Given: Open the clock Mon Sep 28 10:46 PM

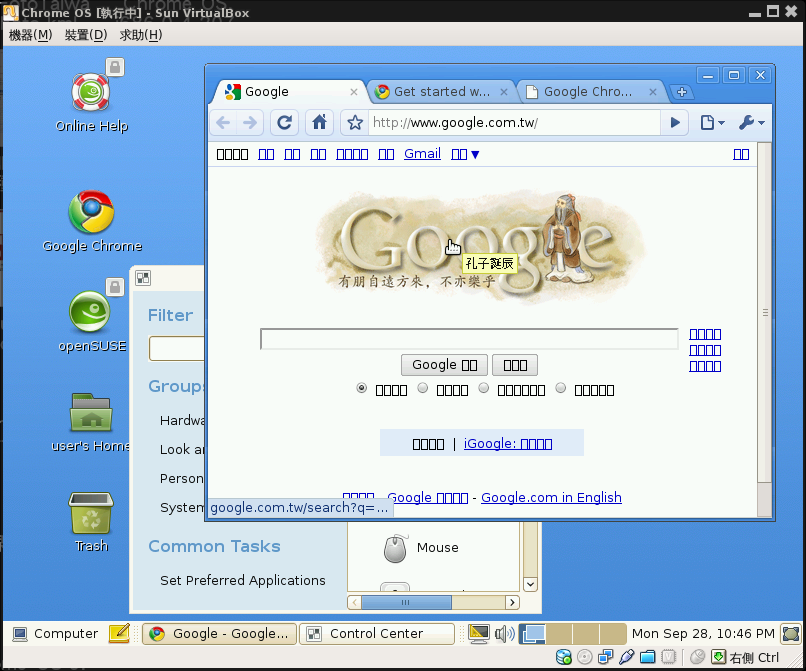Looking at the screenshot, I should pos(703,633).
